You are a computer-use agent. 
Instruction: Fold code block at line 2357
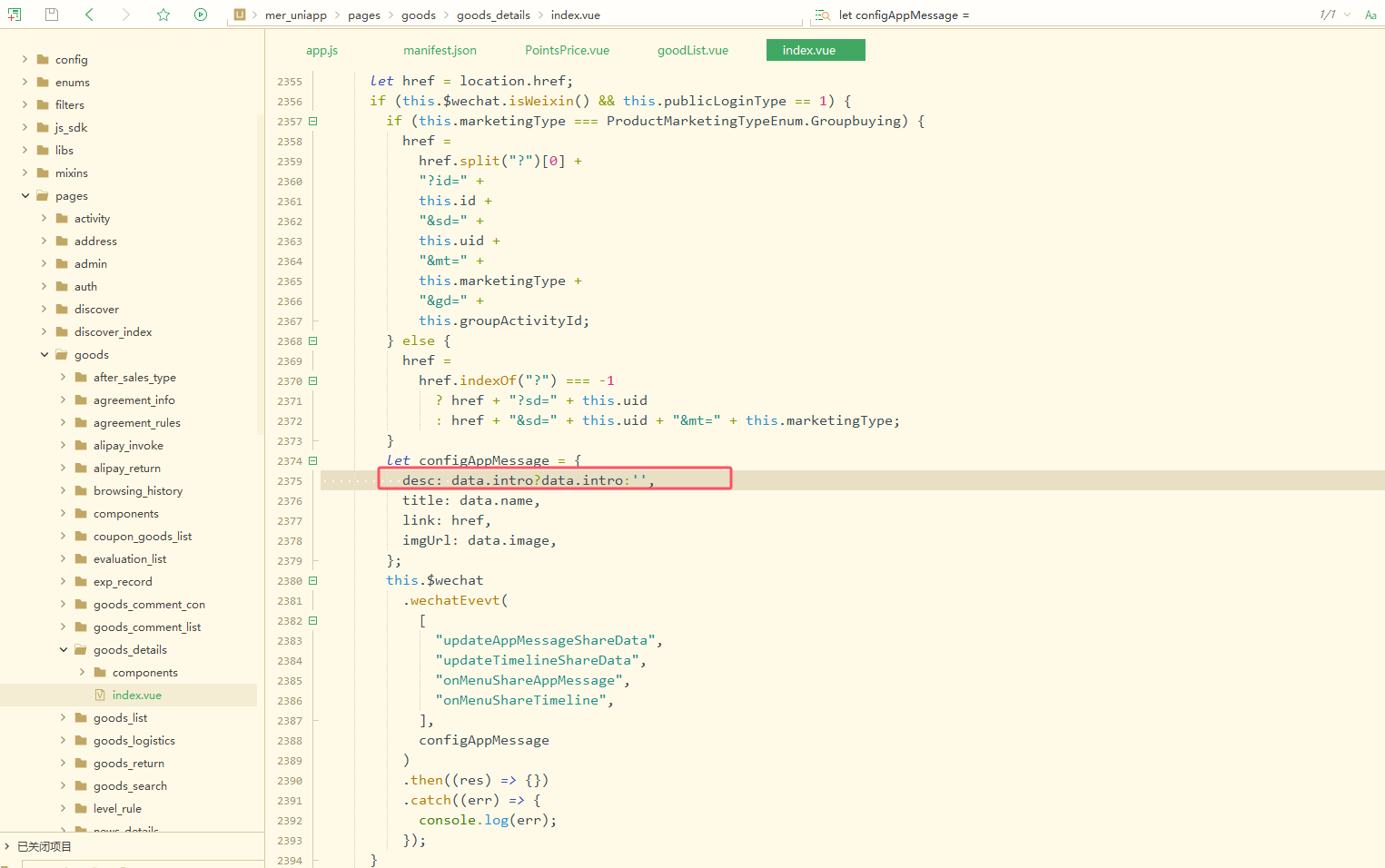[313, 121]
